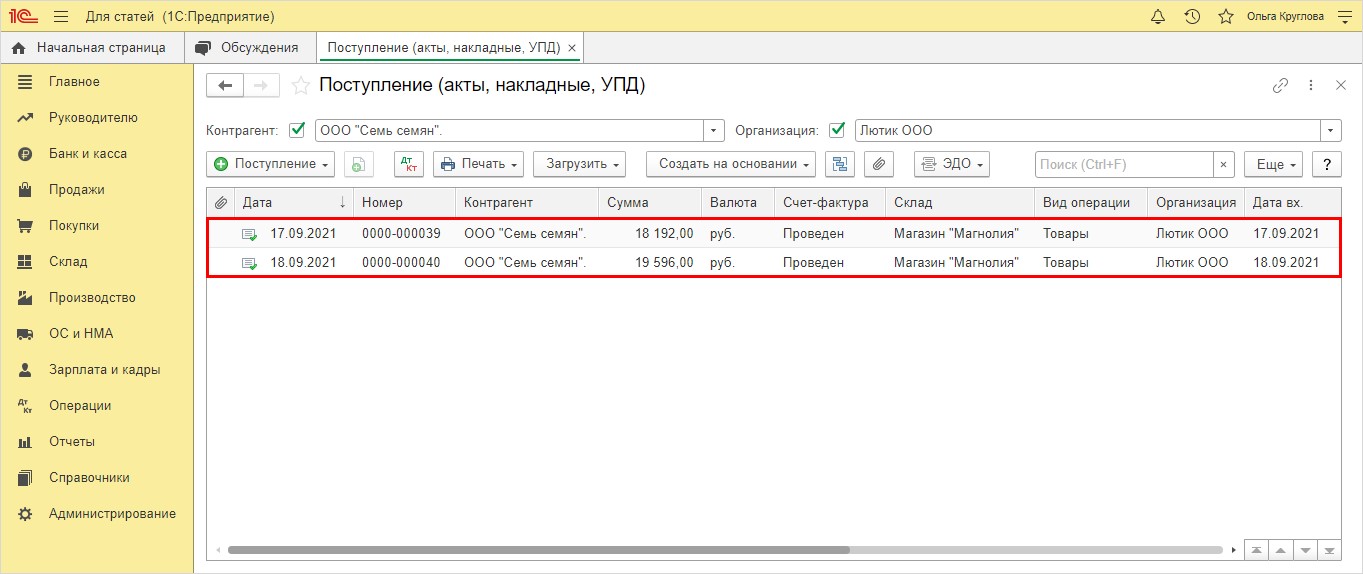Click the search field Поиск (Ctrl+F)
Image resolution: width=1363 pixels, height=574 pixels.
pos(1124,164)
